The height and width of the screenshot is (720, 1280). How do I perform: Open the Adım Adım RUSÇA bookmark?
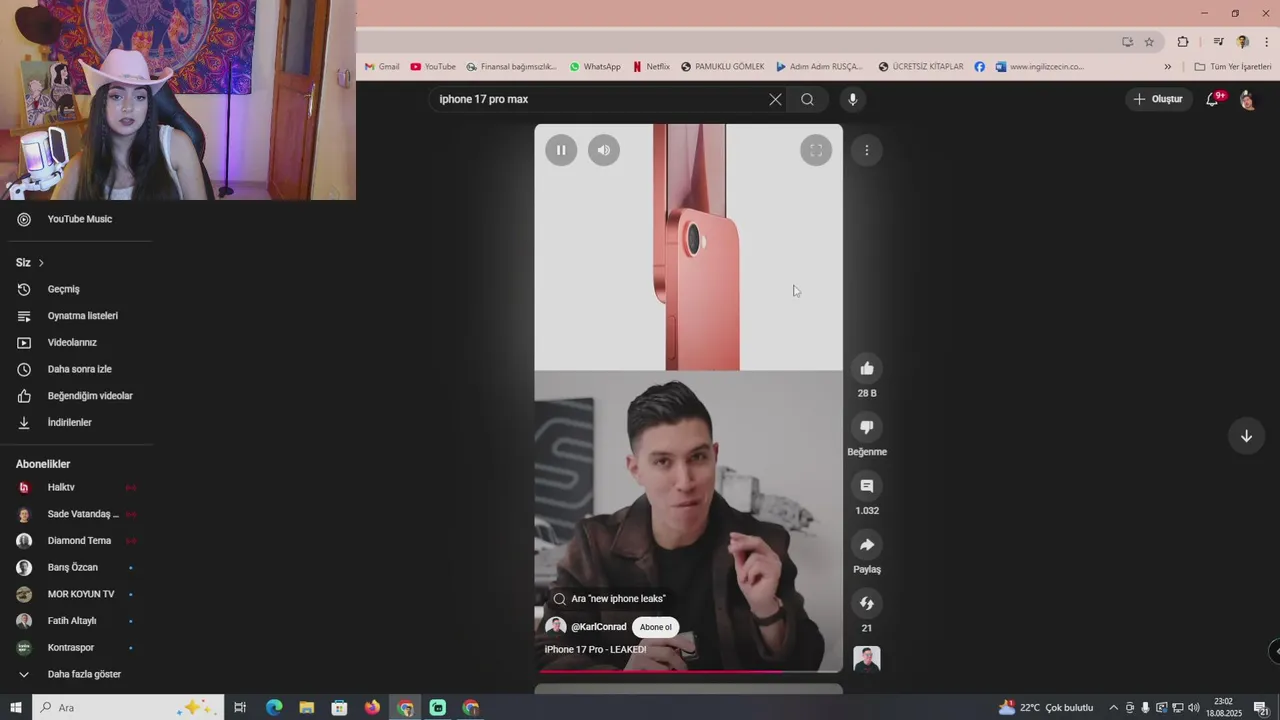tap(819, 67)
